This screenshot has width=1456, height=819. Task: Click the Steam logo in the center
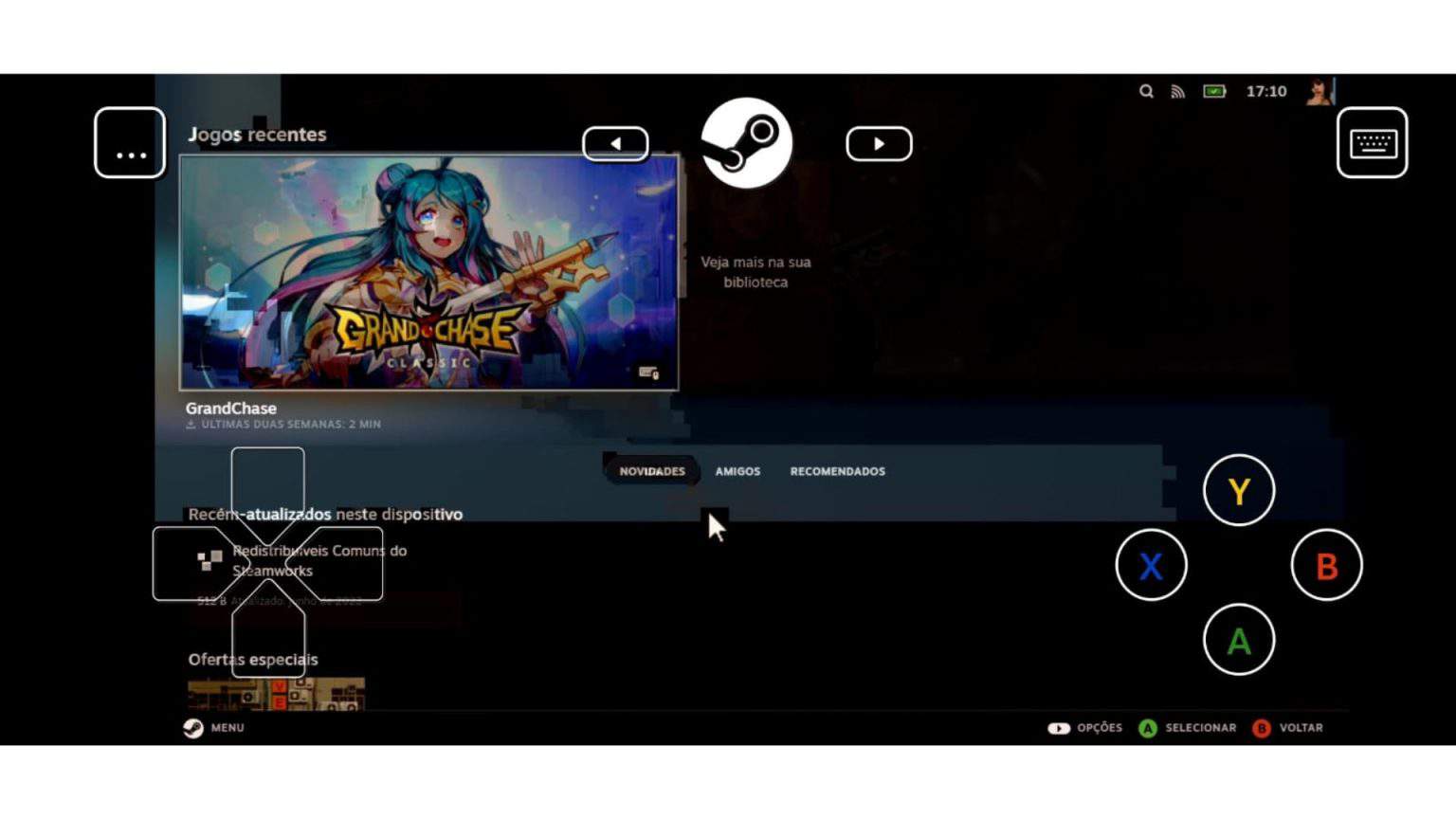(x=746, y=142)
